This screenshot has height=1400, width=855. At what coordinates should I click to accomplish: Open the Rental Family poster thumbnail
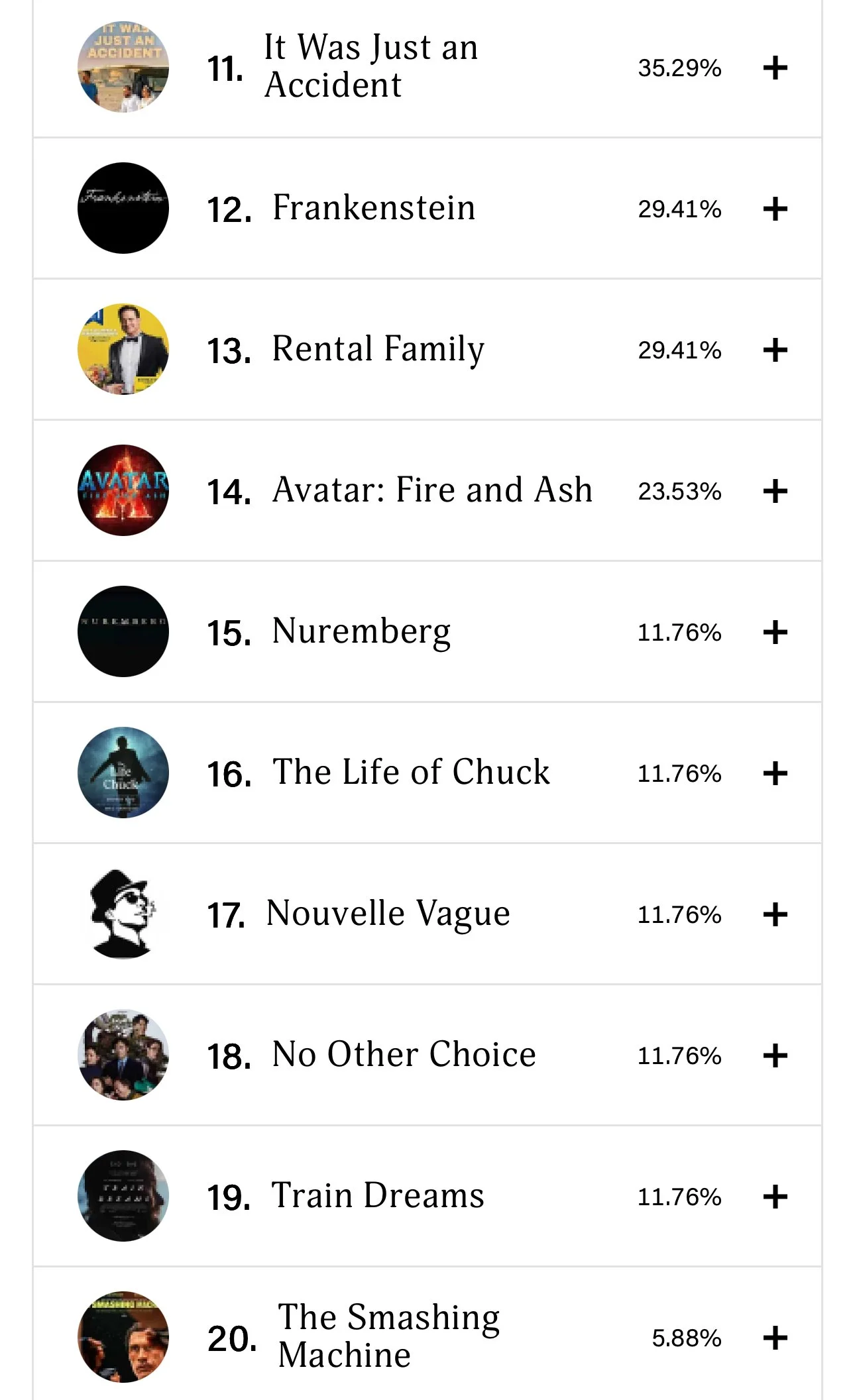point(123,349)
